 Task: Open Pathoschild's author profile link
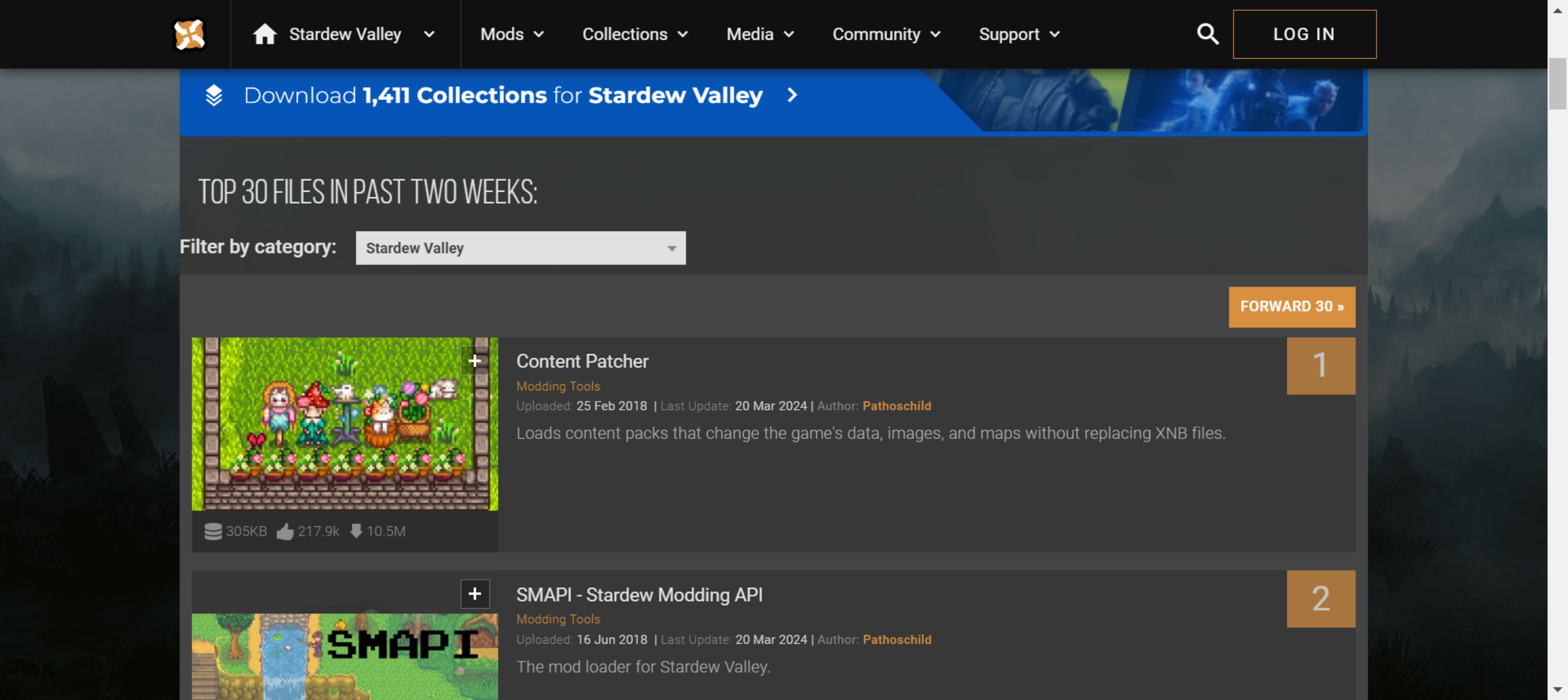pyautogui.click(x=897, y=406)
